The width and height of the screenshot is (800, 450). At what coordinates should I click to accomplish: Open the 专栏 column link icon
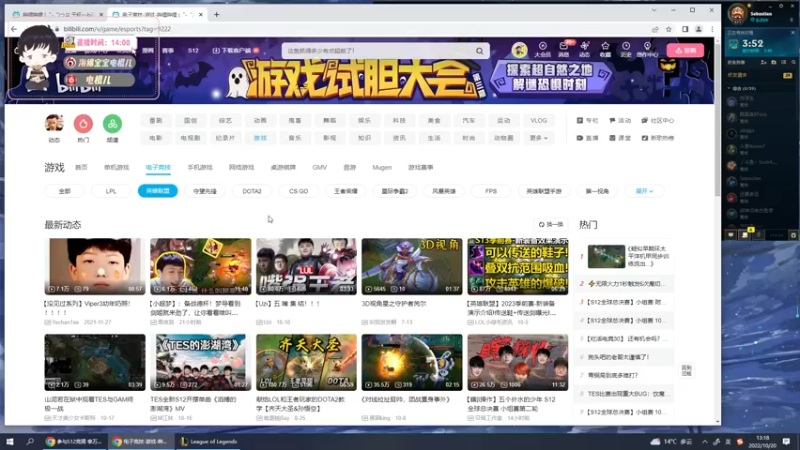tap(587, 121)
